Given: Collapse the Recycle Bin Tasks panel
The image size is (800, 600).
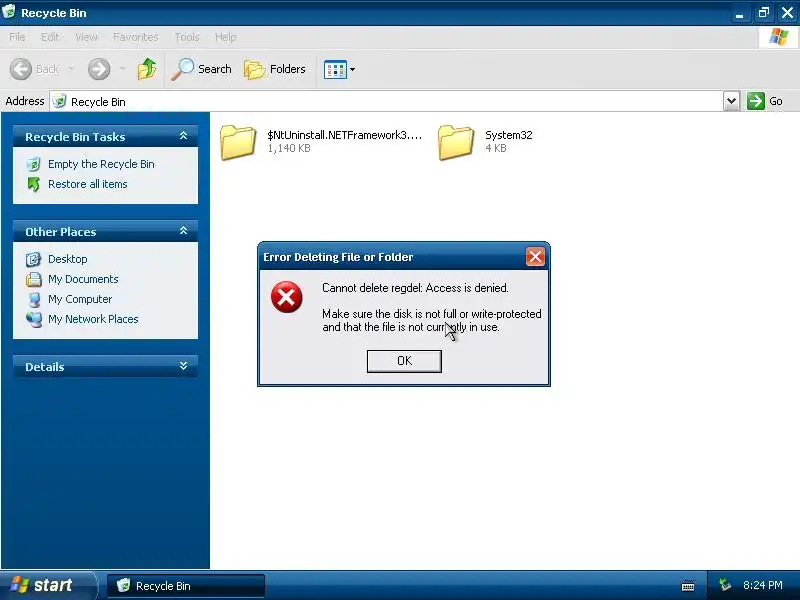Looking at the screenshot, I should [184, 136].
